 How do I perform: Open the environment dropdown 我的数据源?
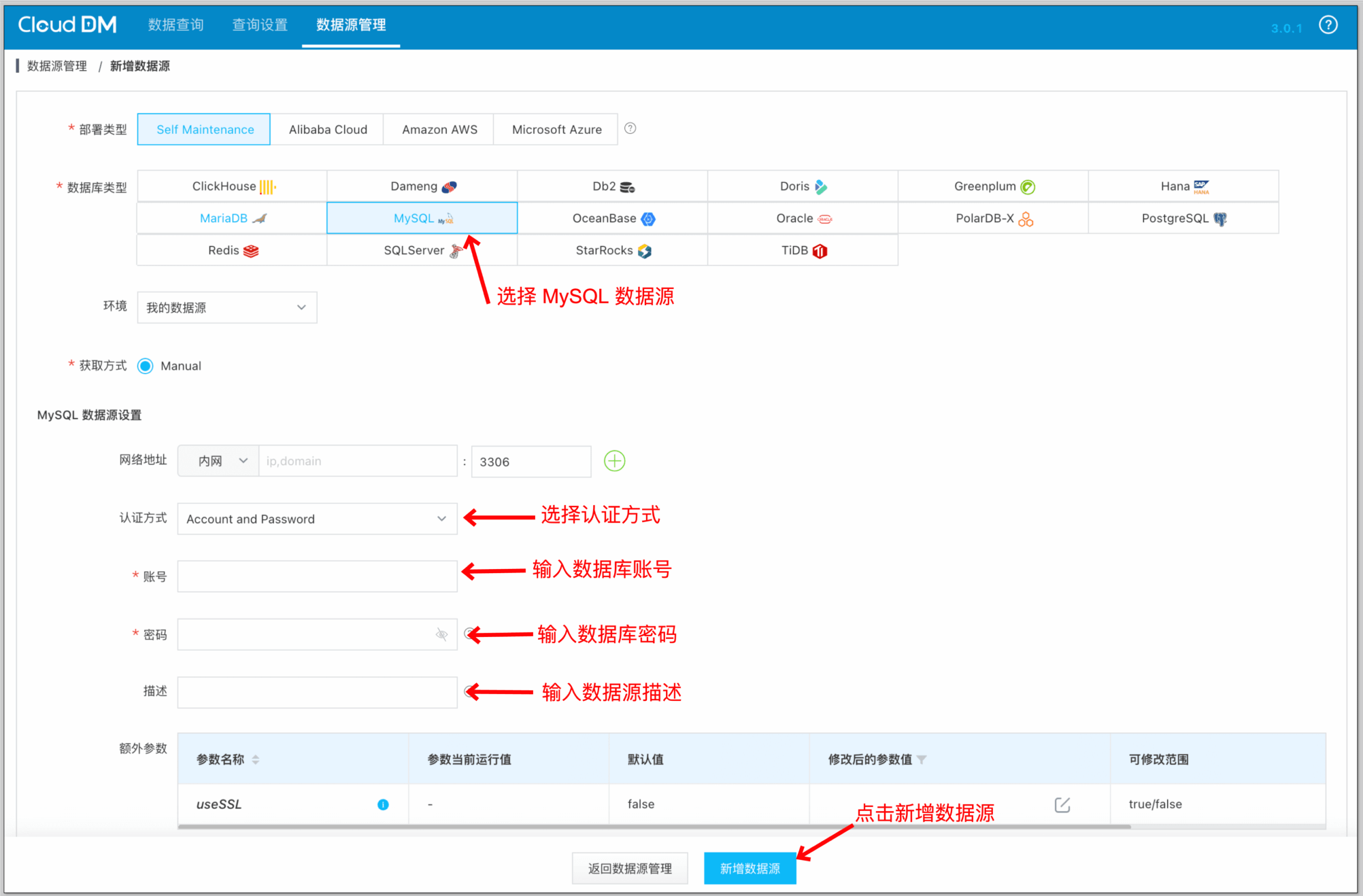pos(226,307)
